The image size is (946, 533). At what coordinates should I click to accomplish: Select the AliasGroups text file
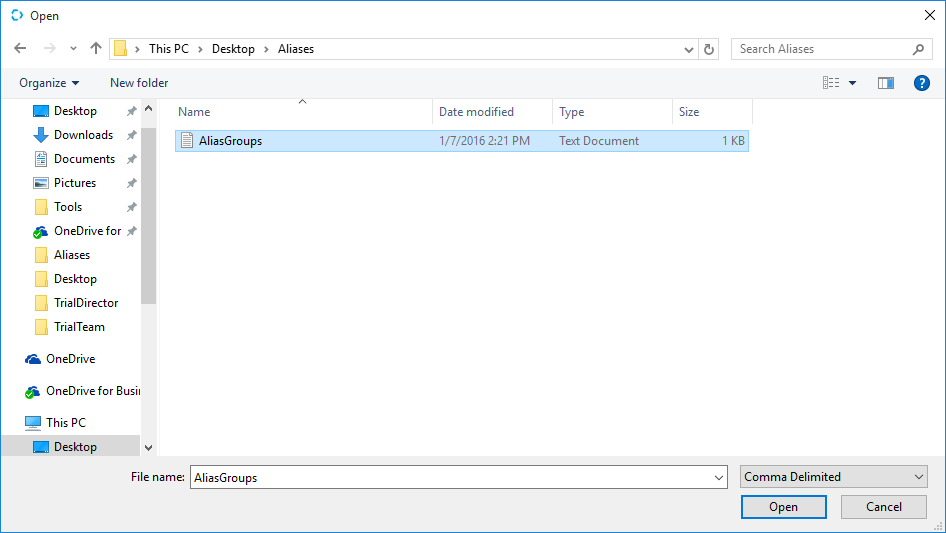(462, 141)
